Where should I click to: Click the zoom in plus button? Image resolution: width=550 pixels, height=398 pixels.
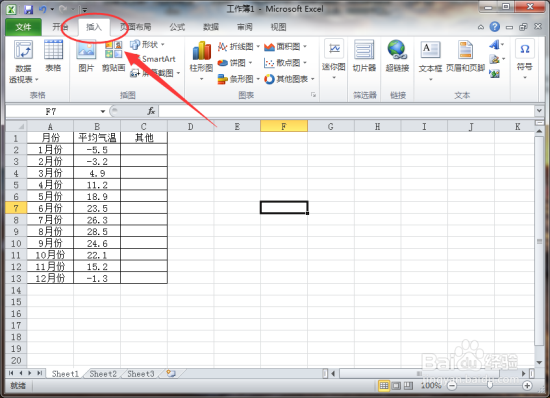527,386
